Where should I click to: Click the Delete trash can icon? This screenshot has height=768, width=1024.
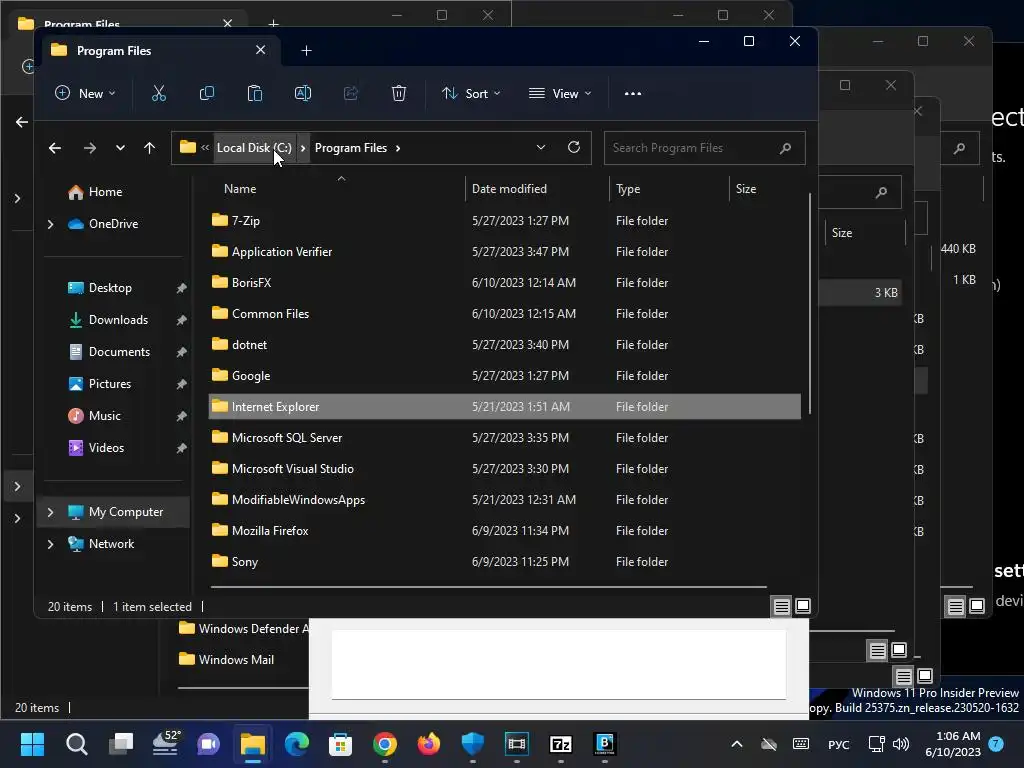tap(398, 93)
